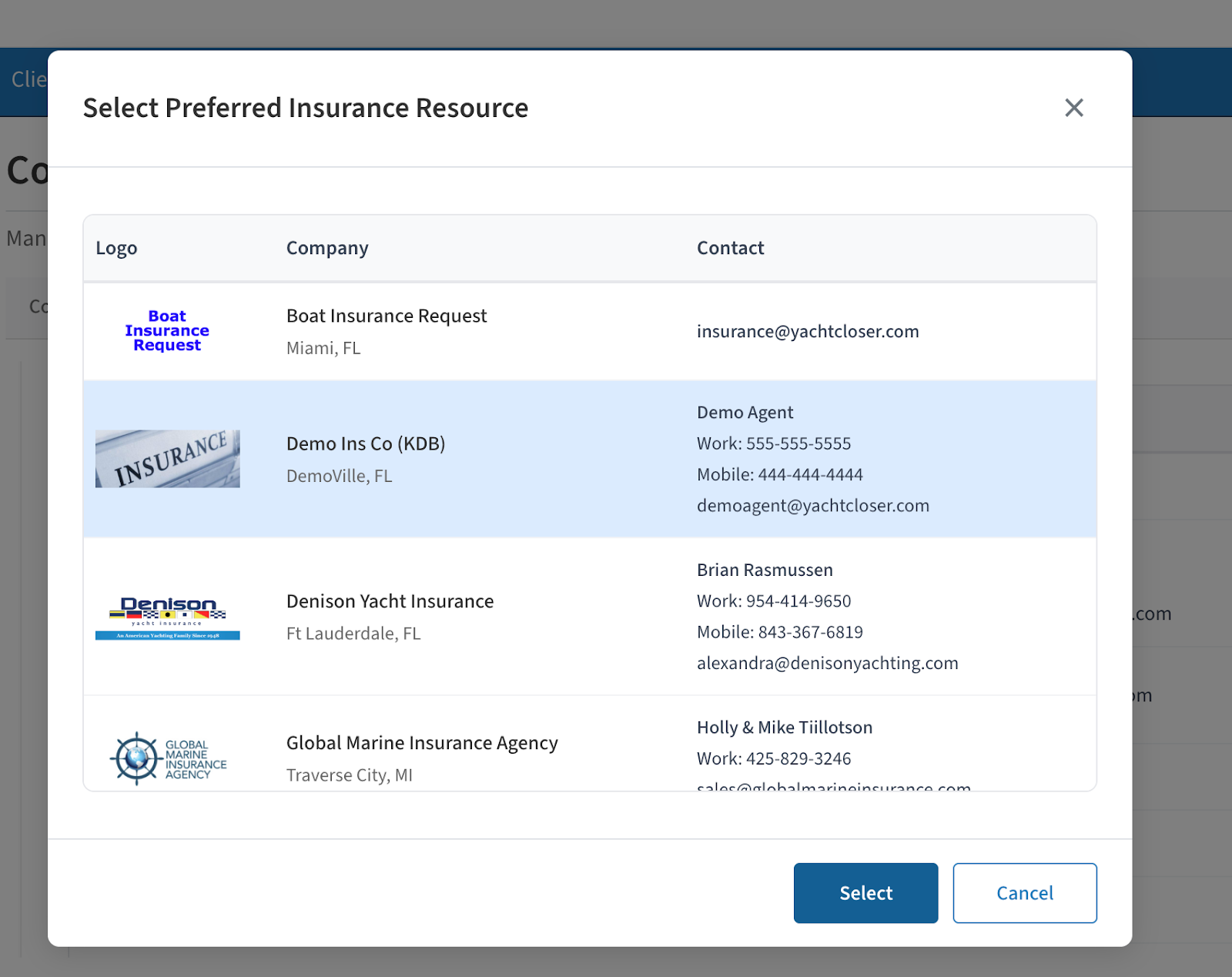
Task: Click the Traverse City, MI location text
Action: [x=350, y=775]
